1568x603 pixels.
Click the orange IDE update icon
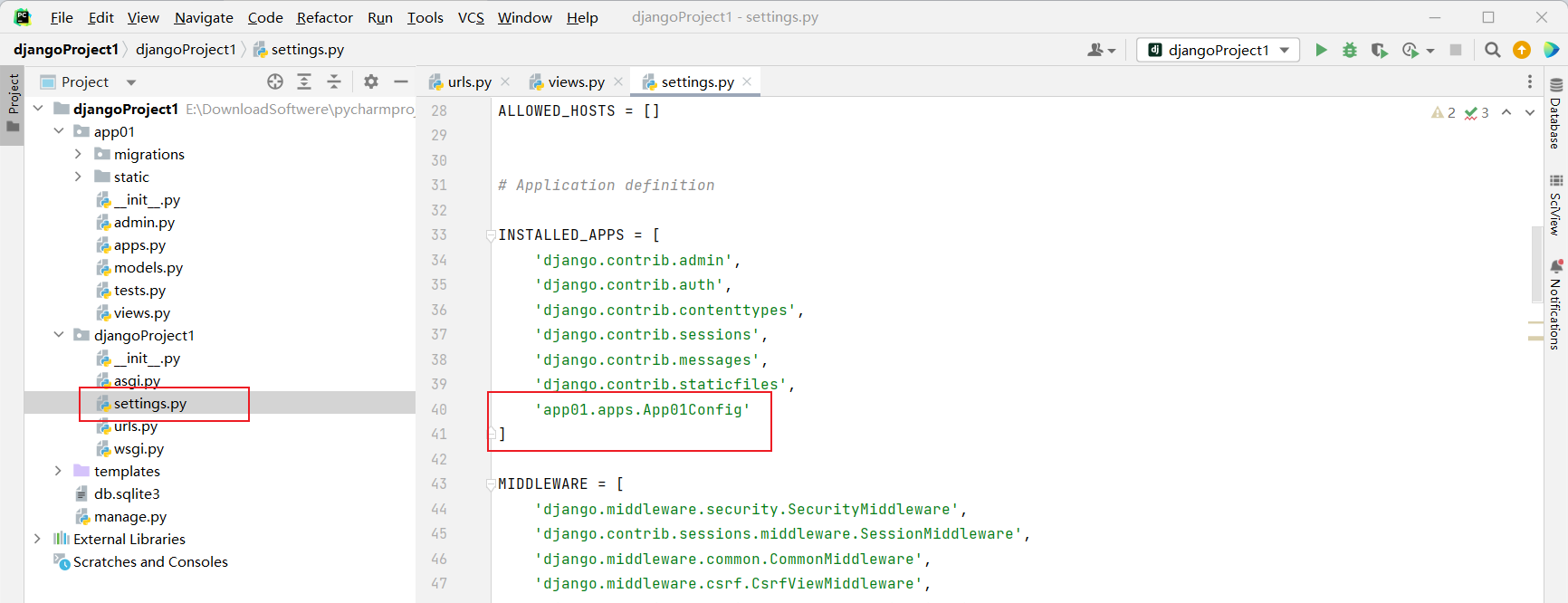[1522, 50]
